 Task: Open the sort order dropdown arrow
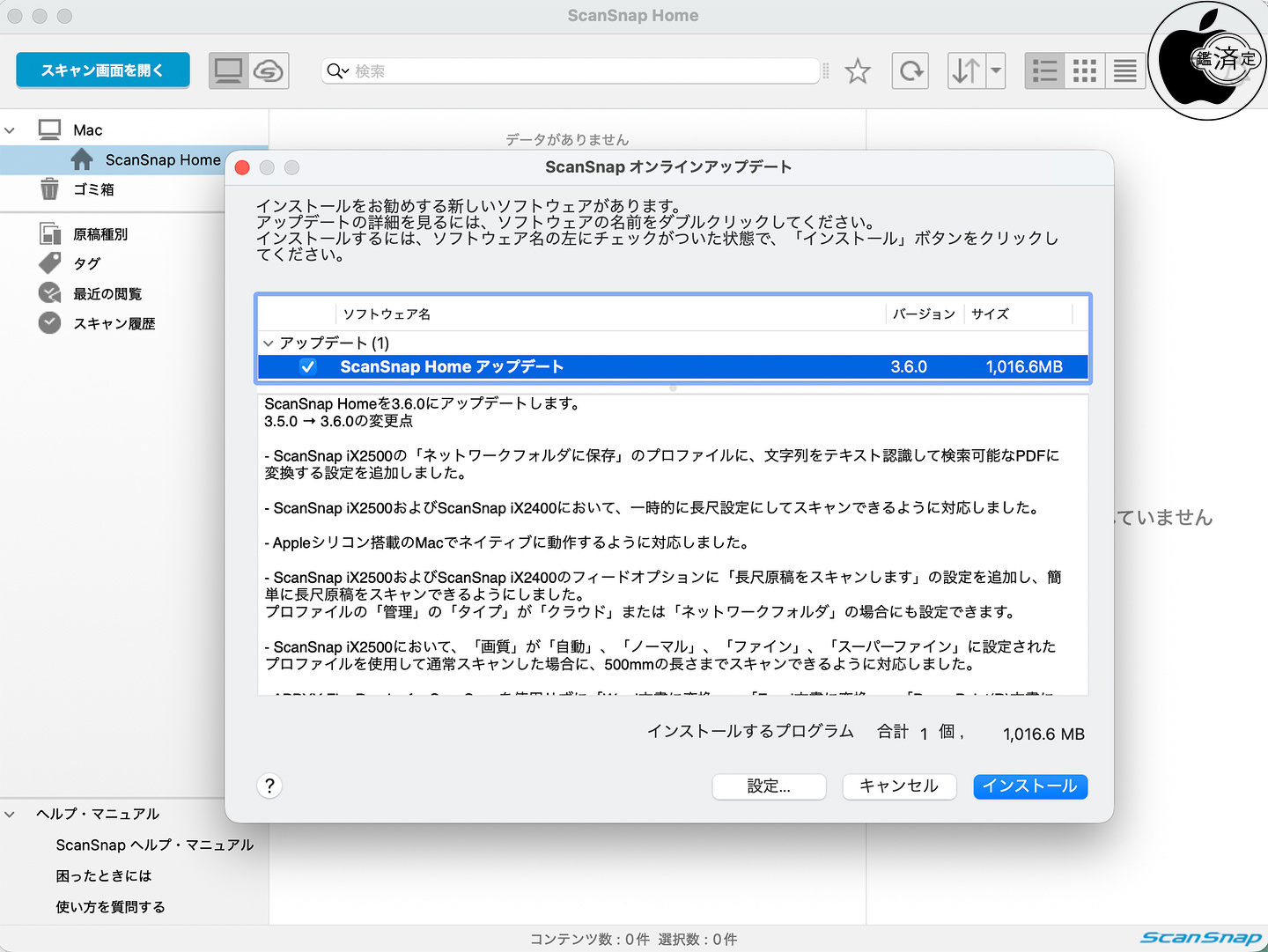pos(996,71)
